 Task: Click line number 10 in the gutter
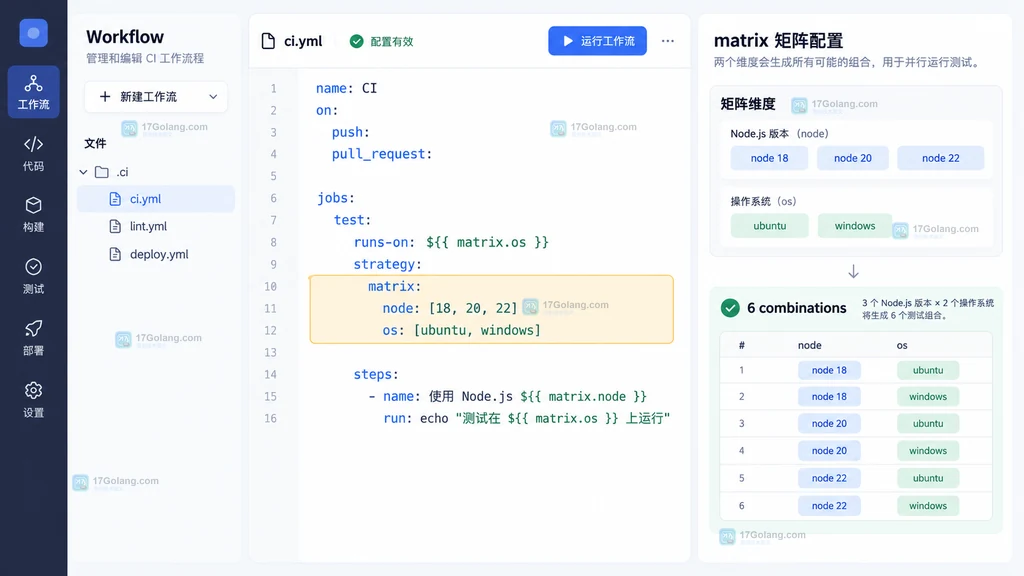point(270,286)
